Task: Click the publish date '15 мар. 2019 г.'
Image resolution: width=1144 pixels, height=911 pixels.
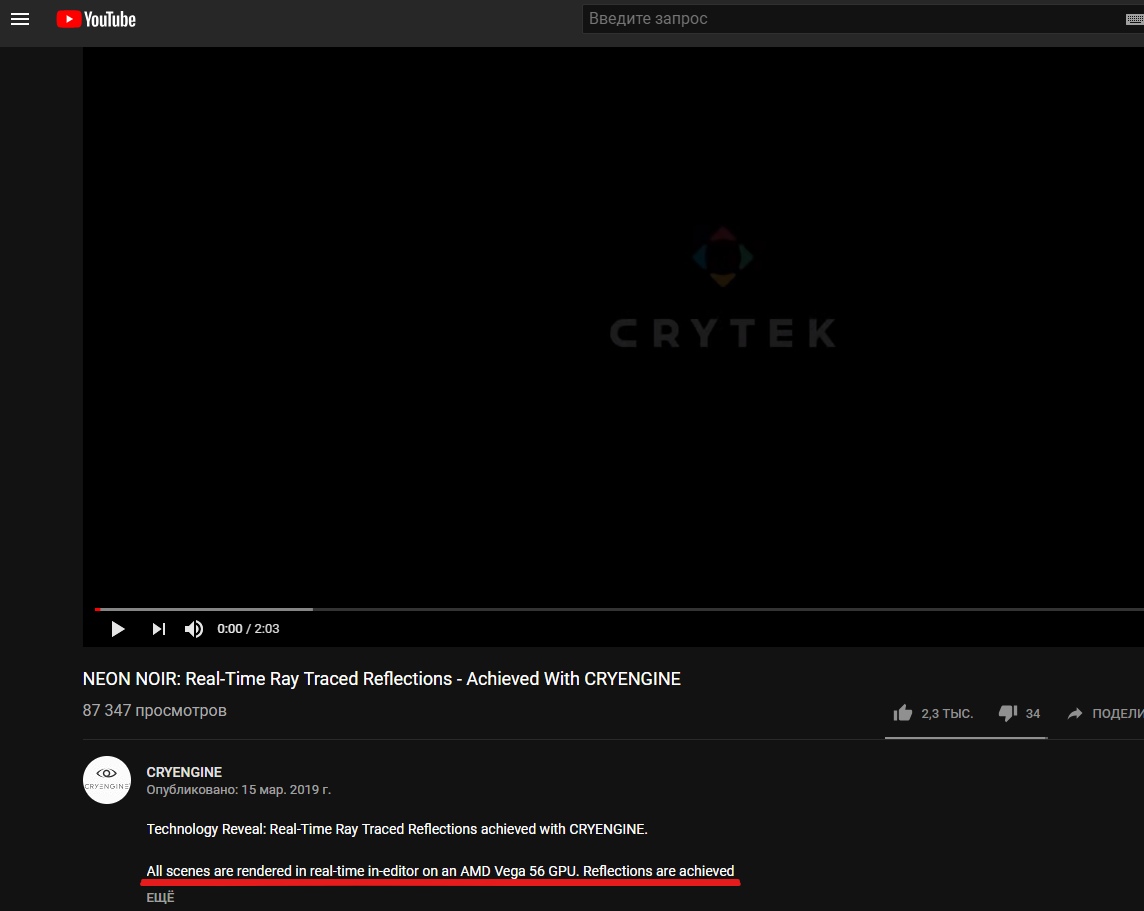Action: (286, 790)
